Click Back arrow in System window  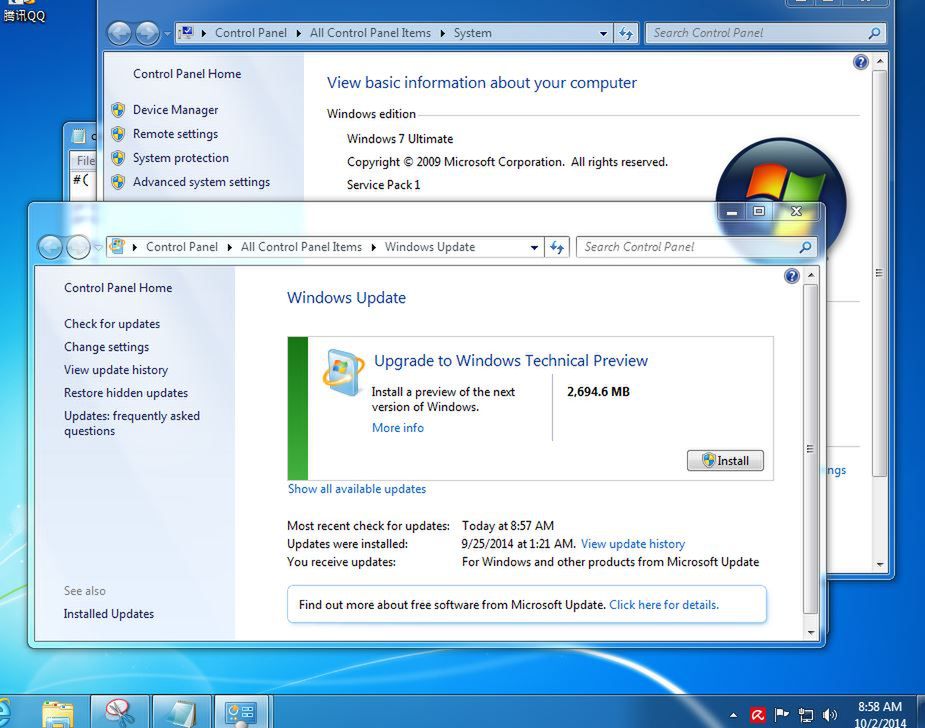point(120,33)
